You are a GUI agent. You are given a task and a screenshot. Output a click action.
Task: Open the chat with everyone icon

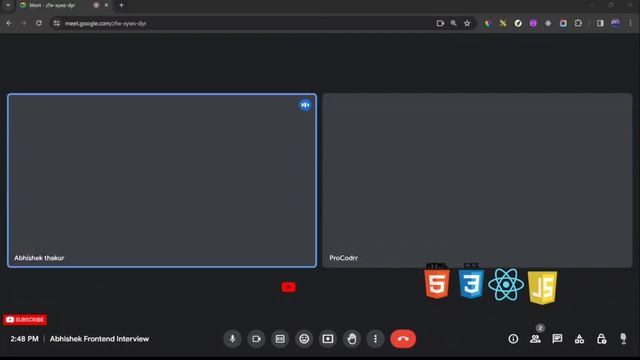tap(557, 339)
